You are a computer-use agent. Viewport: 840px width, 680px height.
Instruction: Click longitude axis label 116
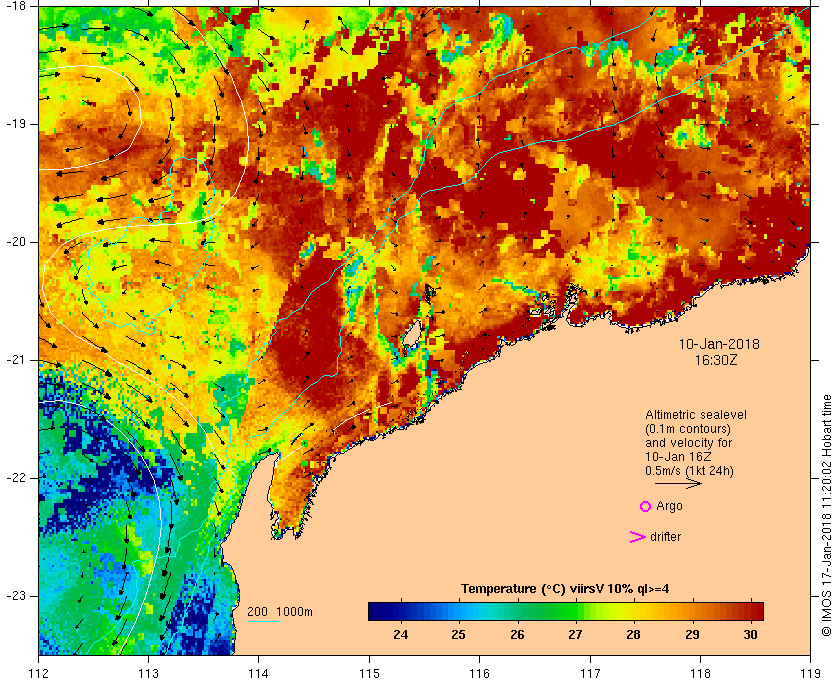[x=479, y=673]
